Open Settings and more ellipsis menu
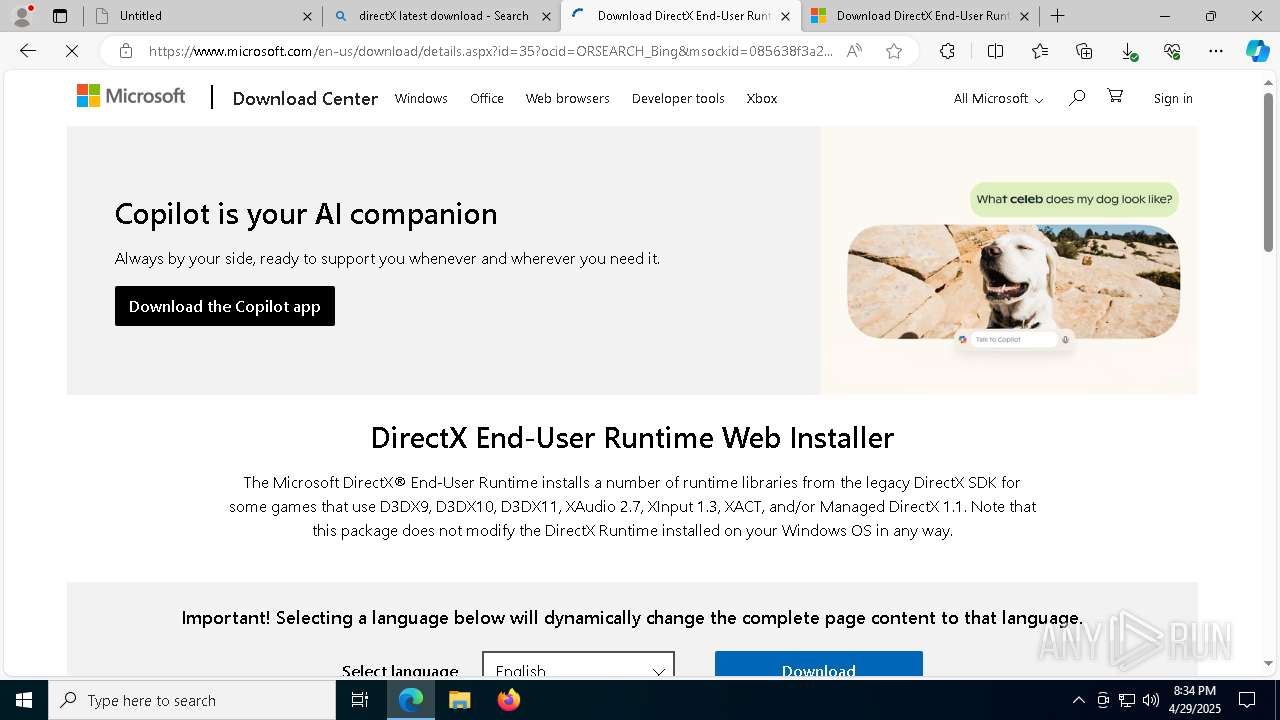 pos(1216,51)
